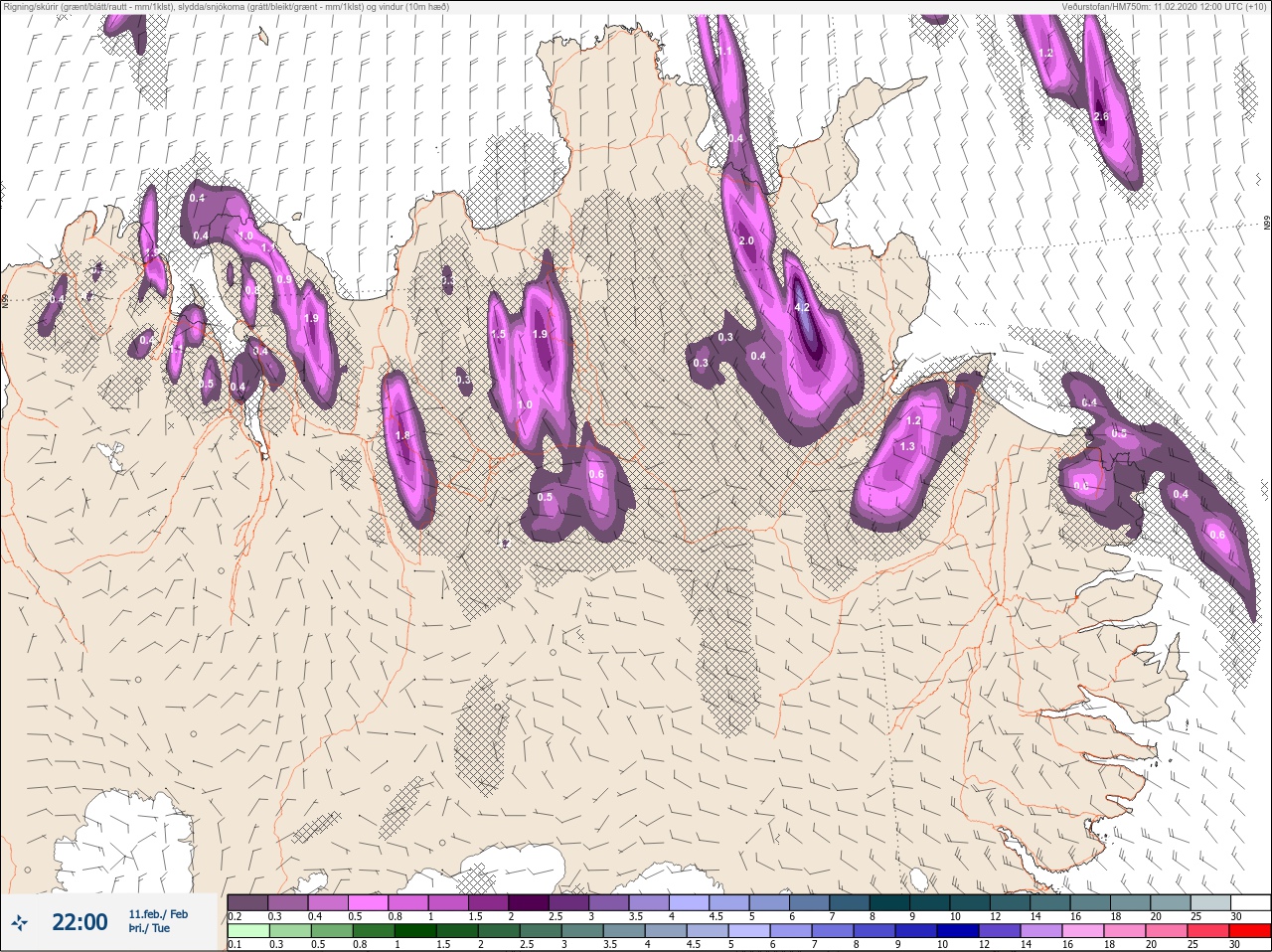
Task: Pick upper legend pink swatch between 0.5 and 0.8
Action: tap(369, 902)
